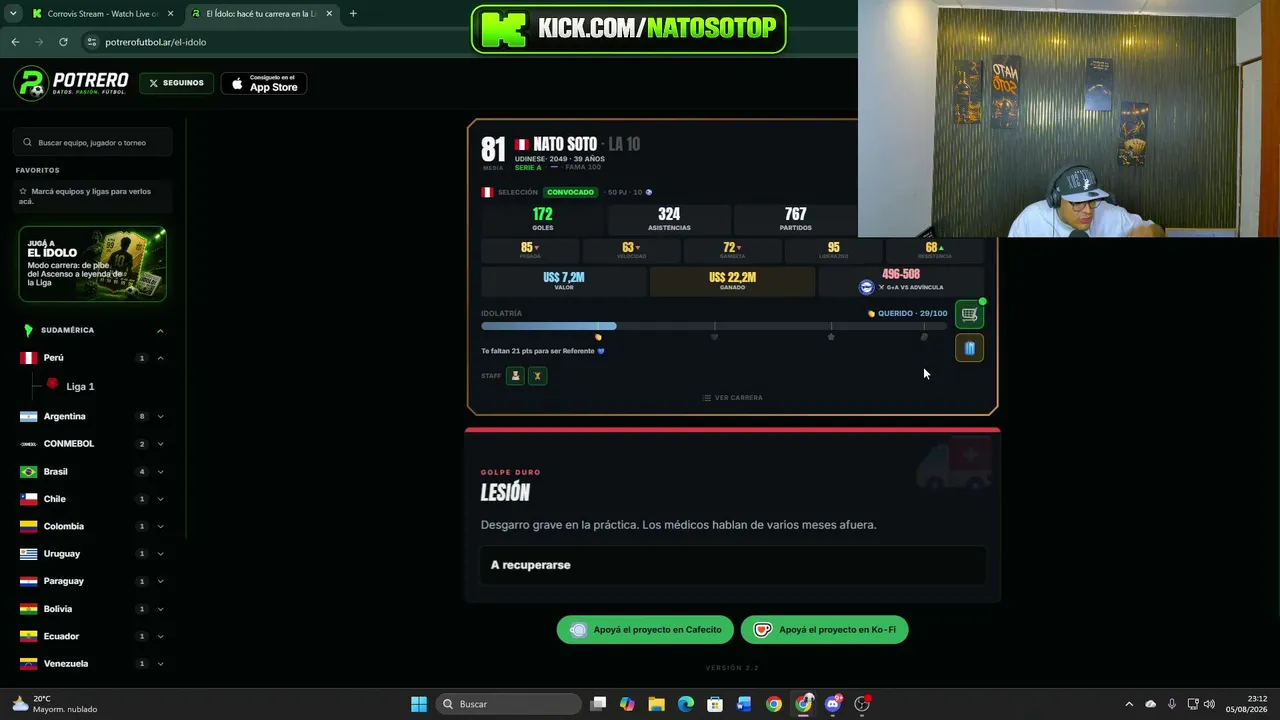Click the Ver Carrera link

(732, 398)
